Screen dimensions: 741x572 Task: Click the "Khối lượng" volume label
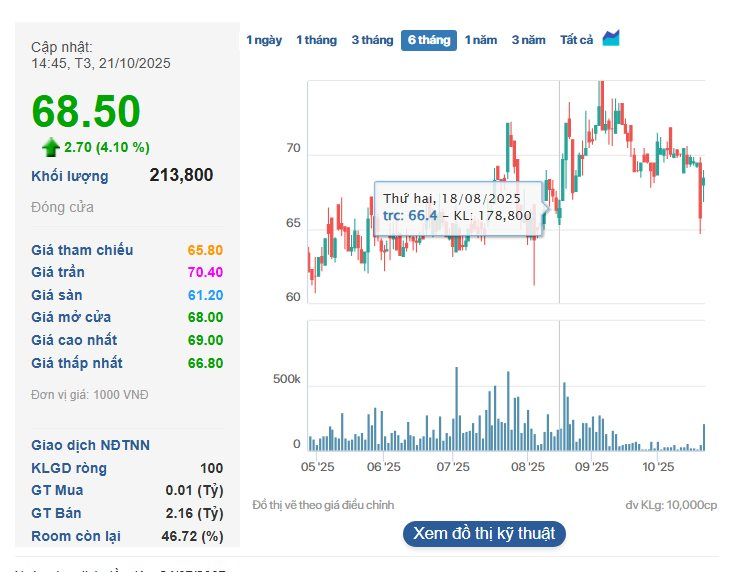coord(70,176)
